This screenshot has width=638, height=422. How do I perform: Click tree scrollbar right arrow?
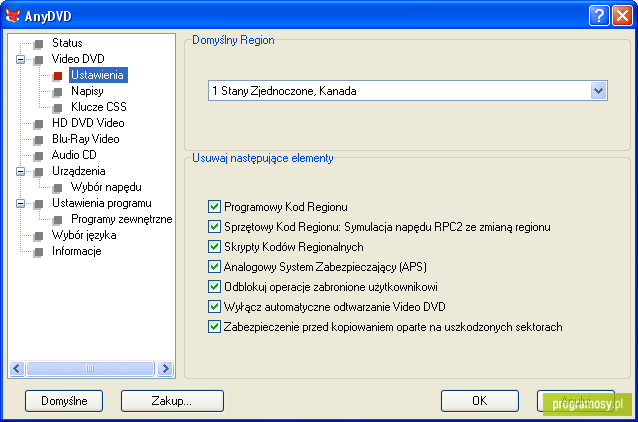(165, 369)
